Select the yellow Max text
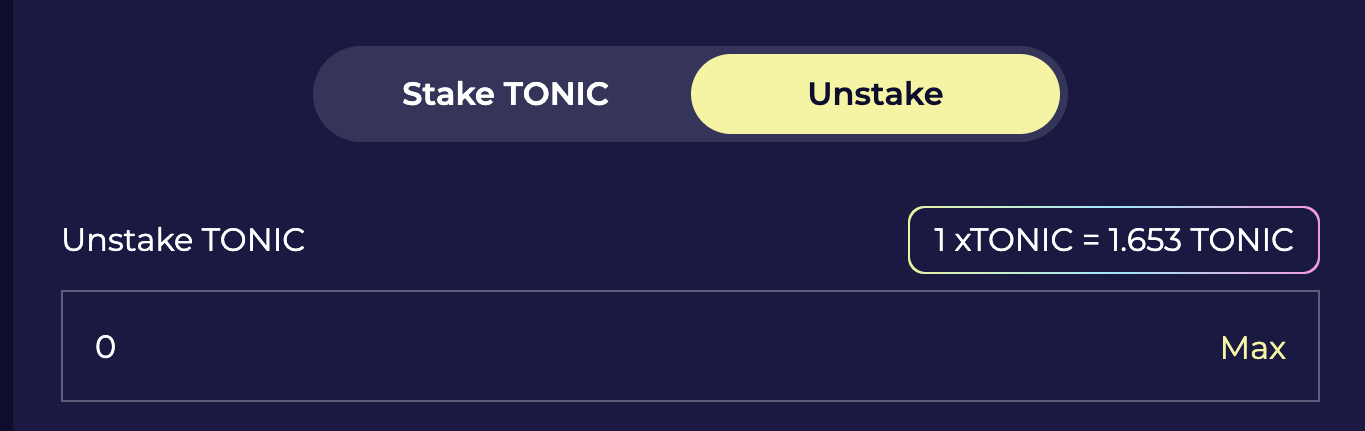 tap(1253, 348)
